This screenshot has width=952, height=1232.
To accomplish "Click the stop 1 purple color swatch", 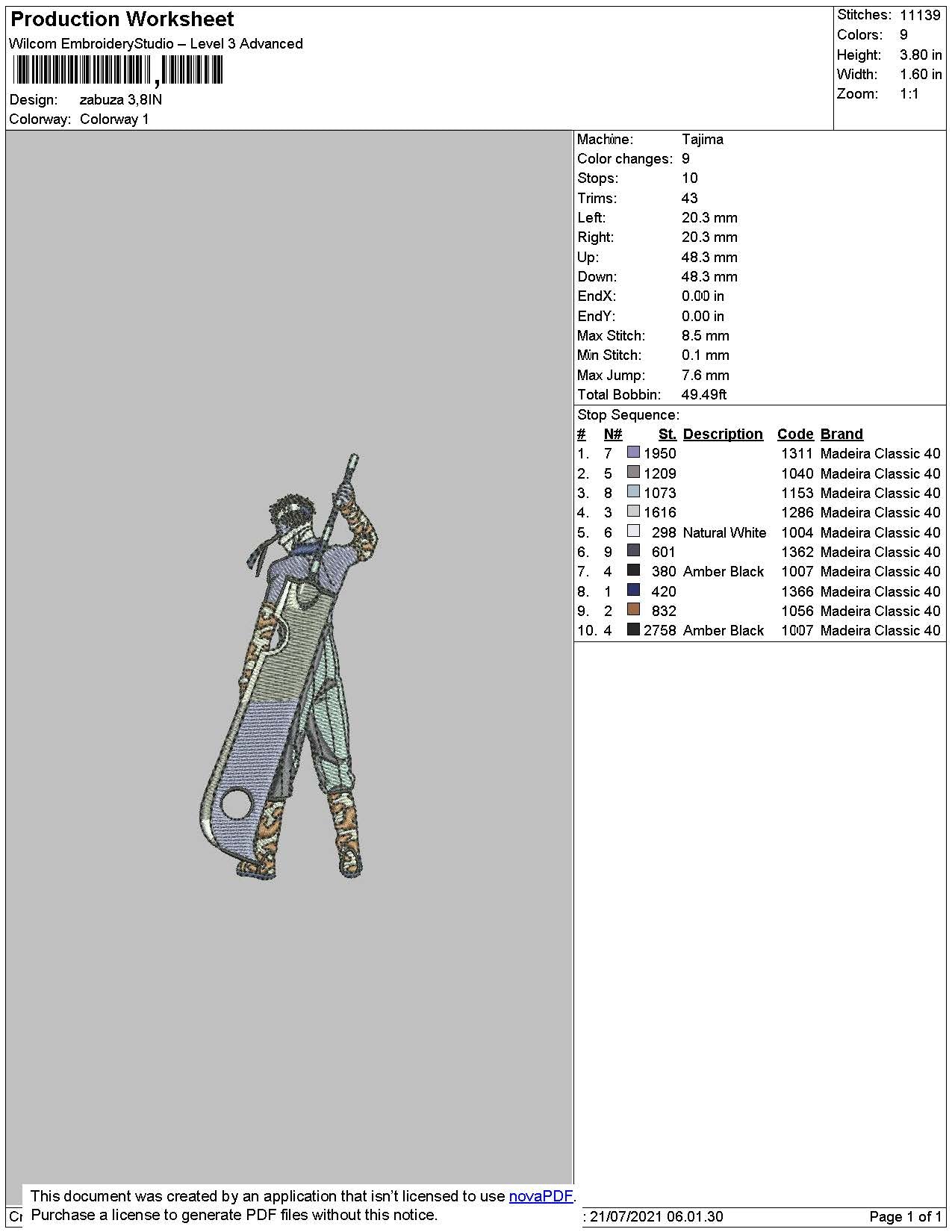I will (x=633, y=452).
